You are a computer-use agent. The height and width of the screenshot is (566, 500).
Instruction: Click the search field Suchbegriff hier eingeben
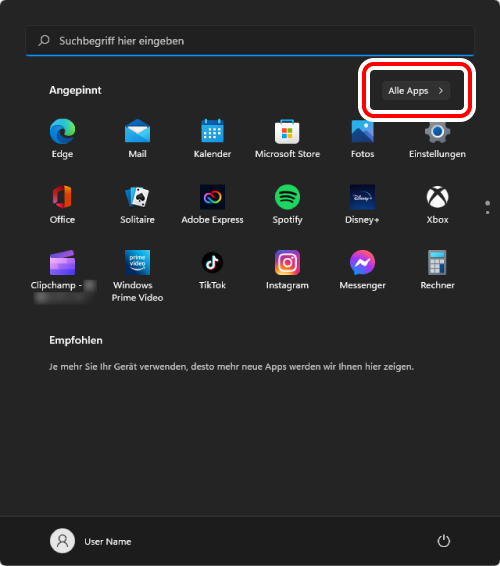250,41
